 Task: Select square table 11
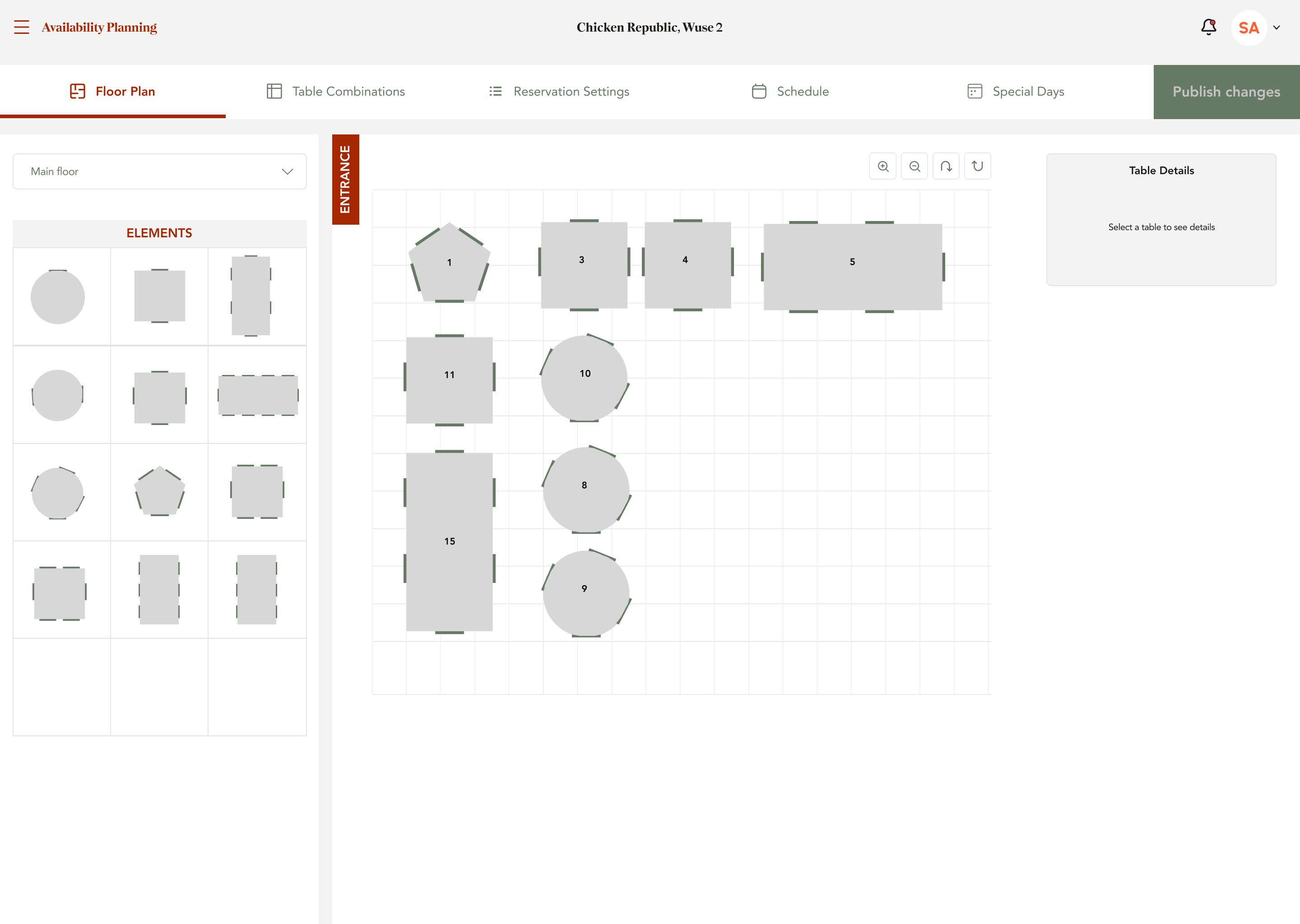click(449, 380)
